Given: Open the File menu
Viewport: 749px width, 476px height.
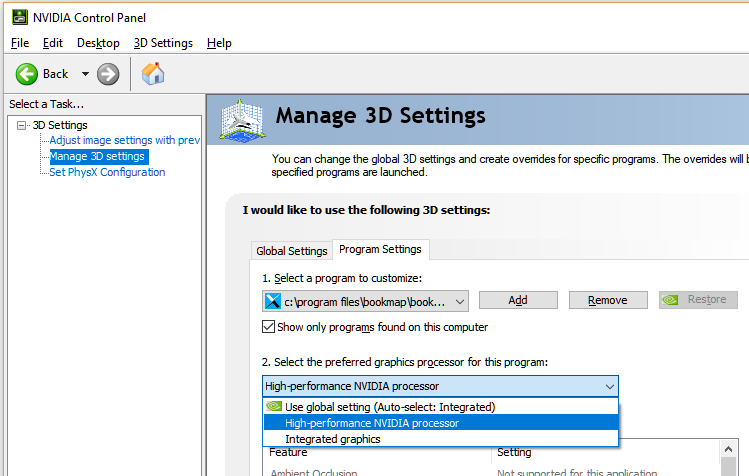Looking at the screenshot, I should tap(20, 43).
